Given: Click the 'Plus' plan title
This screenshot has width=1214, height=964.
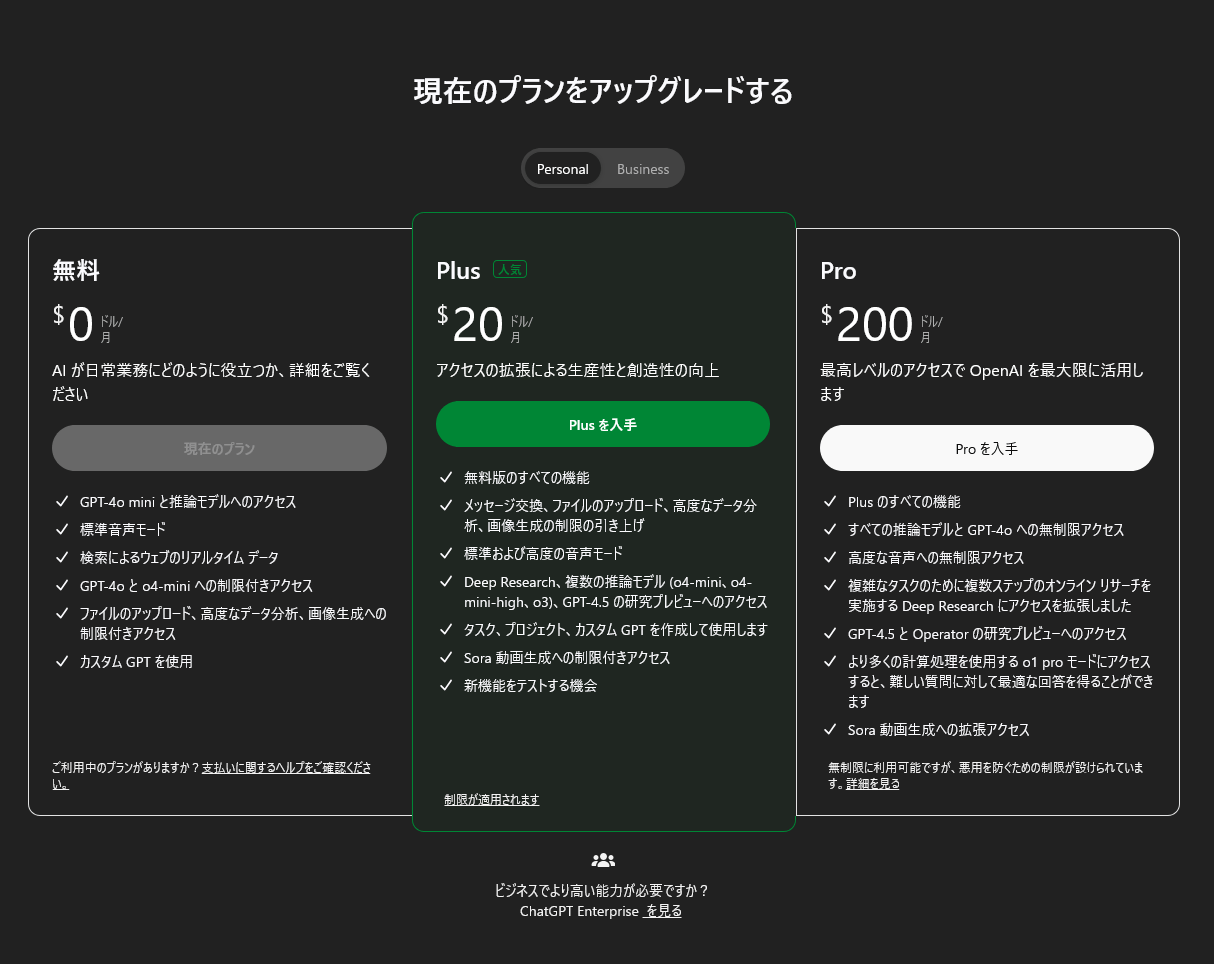Looking at the screenshot, I should pyautogui.click(x=458, y=270).
